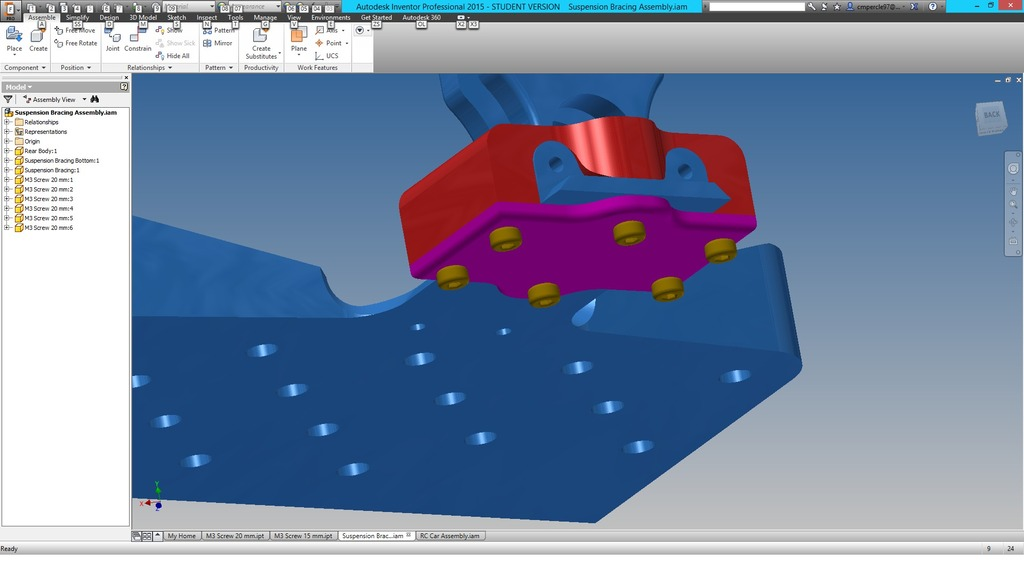1024x576 pixels.
Task: Click the full navigation wheel icon
Action: [1013, 168]
